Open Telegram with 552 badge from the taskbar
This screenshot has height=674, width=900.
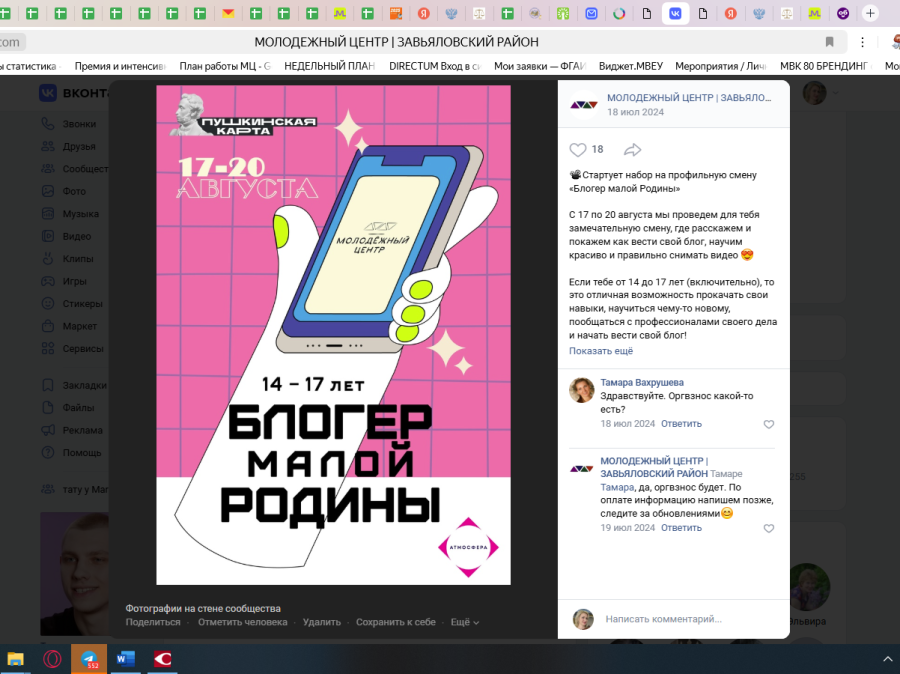[x=89, y=659]
